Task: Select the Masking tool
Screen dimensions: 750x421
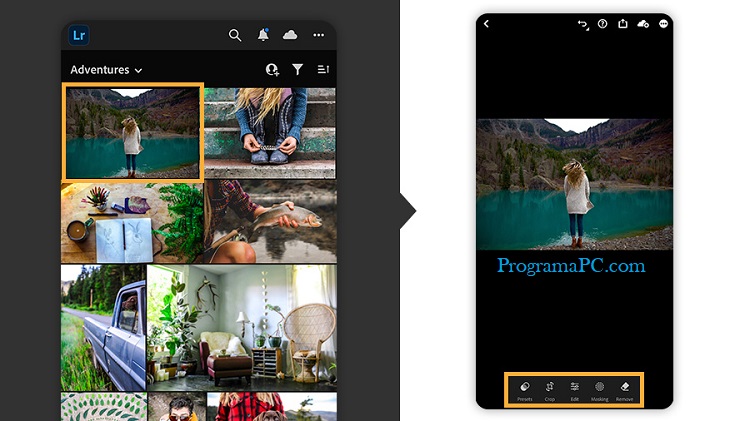Action: pos(599,388)
